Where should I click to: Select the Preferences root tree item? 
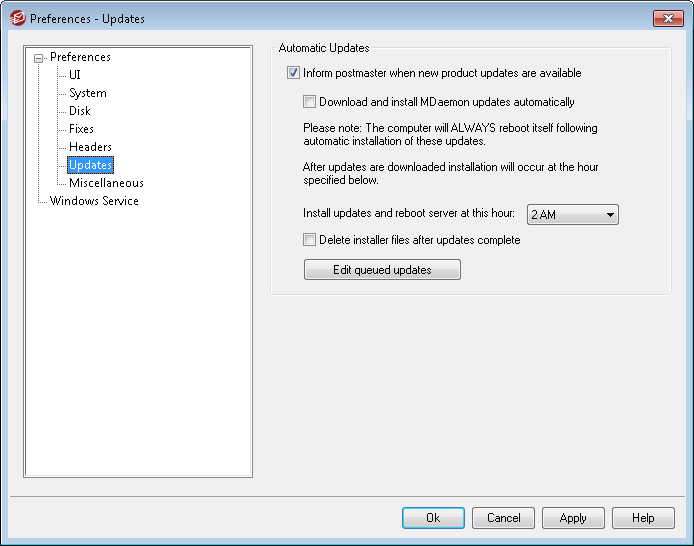80,57
